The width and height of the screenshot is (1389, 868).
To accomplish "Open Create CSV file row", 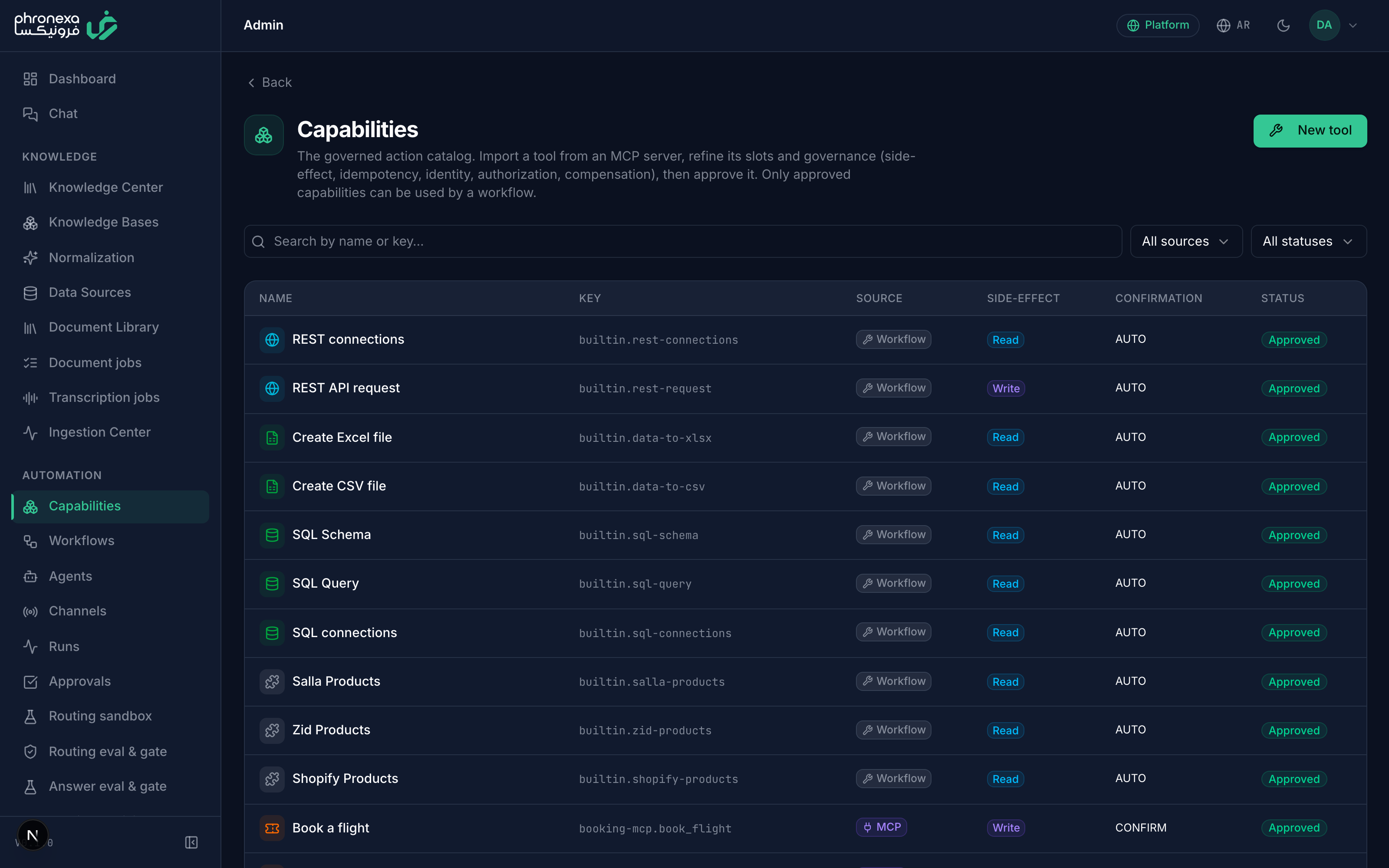I will (x=805, y=486).
